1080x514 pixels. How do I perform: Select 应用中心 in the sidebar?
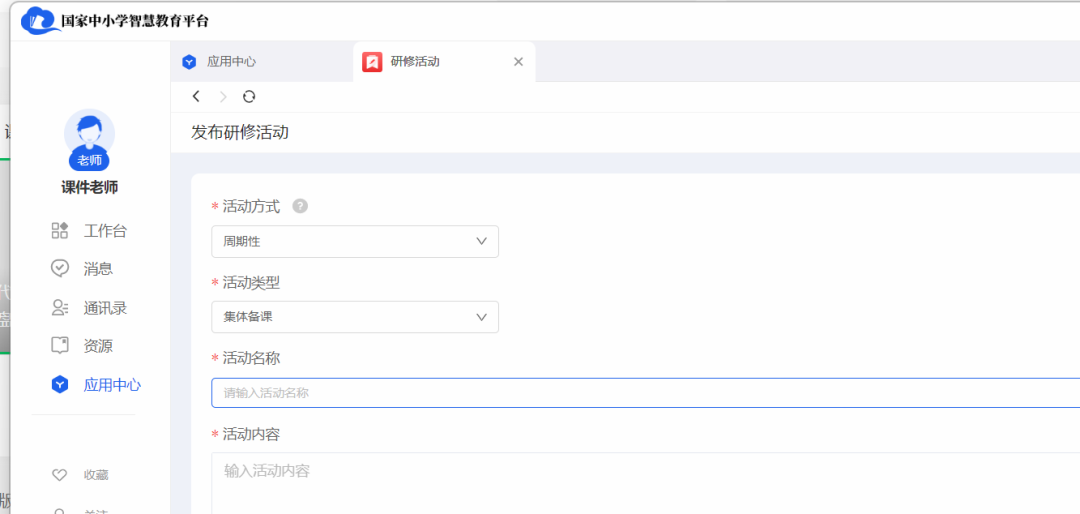click(111, 385)
